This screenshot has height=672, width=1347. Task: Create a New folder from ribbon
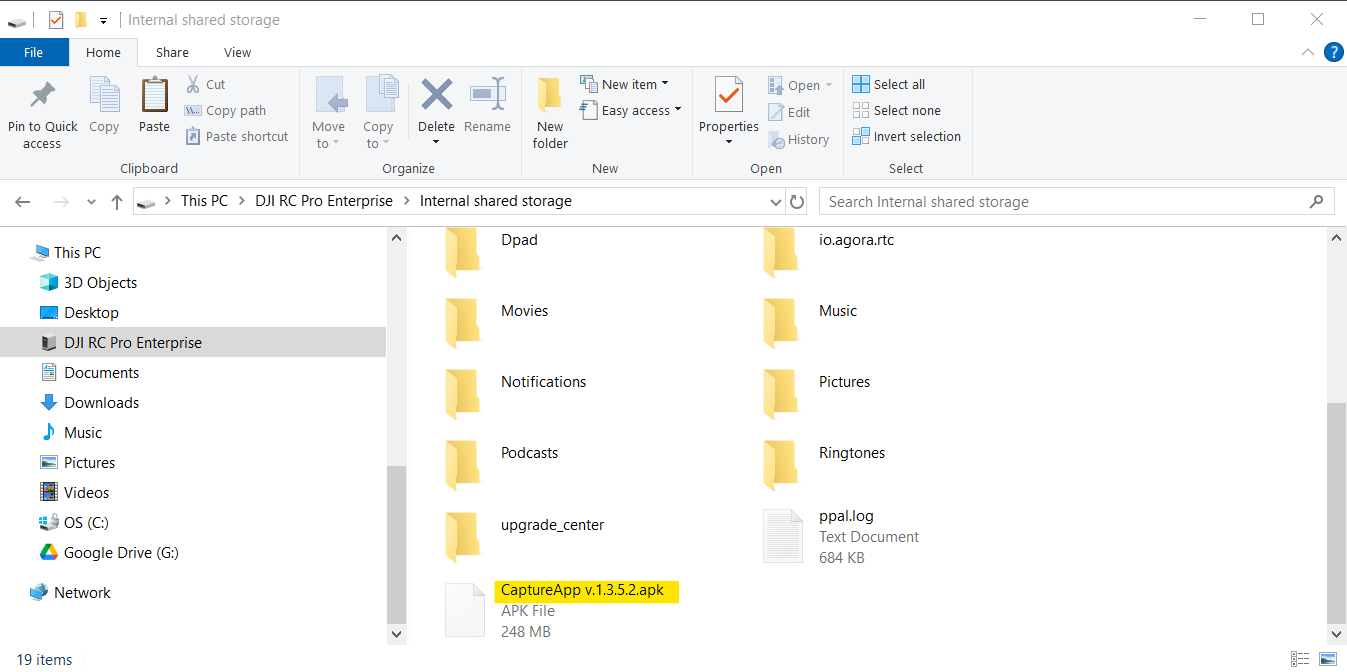550,112
